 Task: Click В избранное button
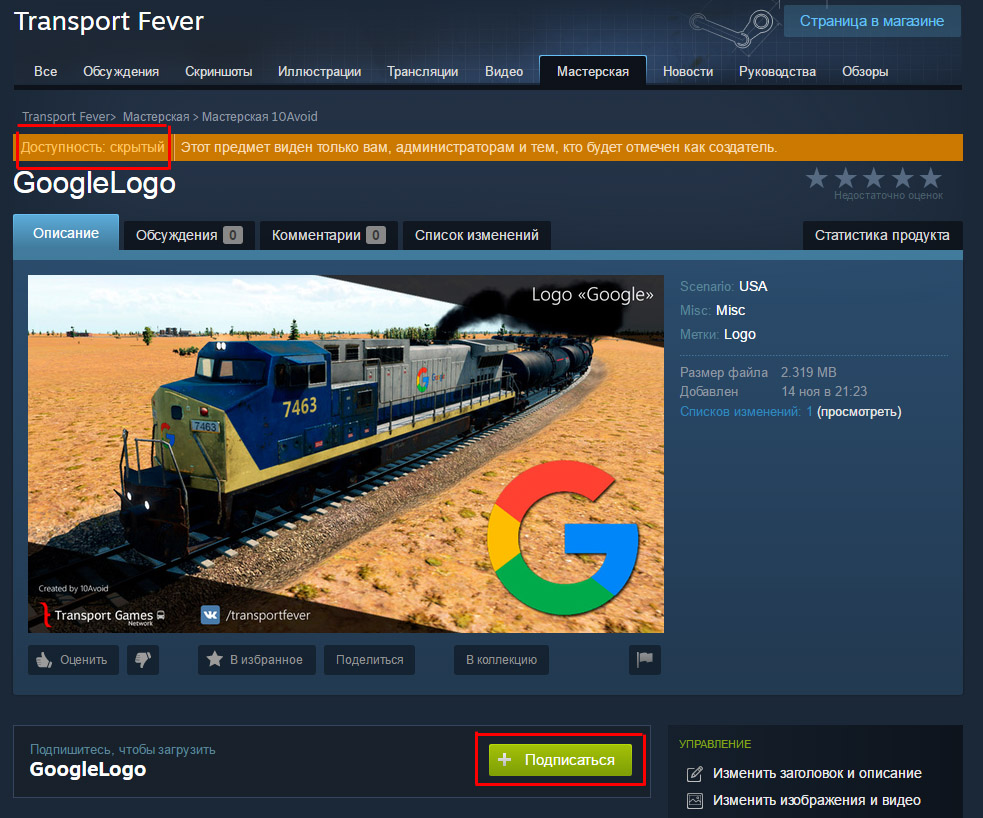tap(256, 659)
